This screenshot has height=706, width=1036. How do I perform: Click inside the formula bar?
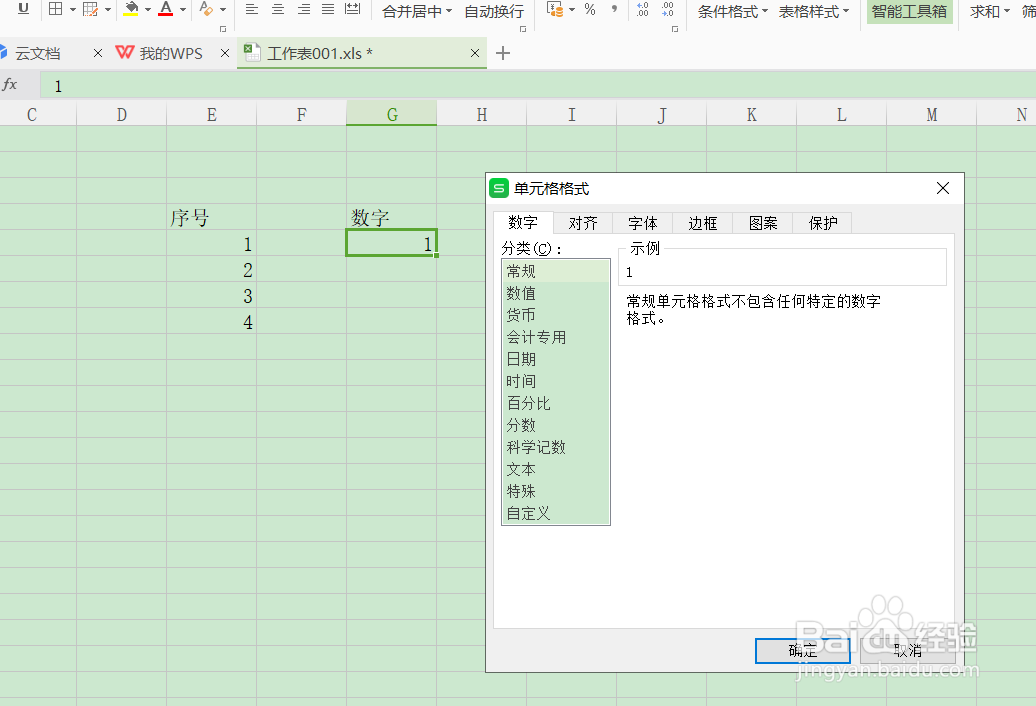coord(200,85)
